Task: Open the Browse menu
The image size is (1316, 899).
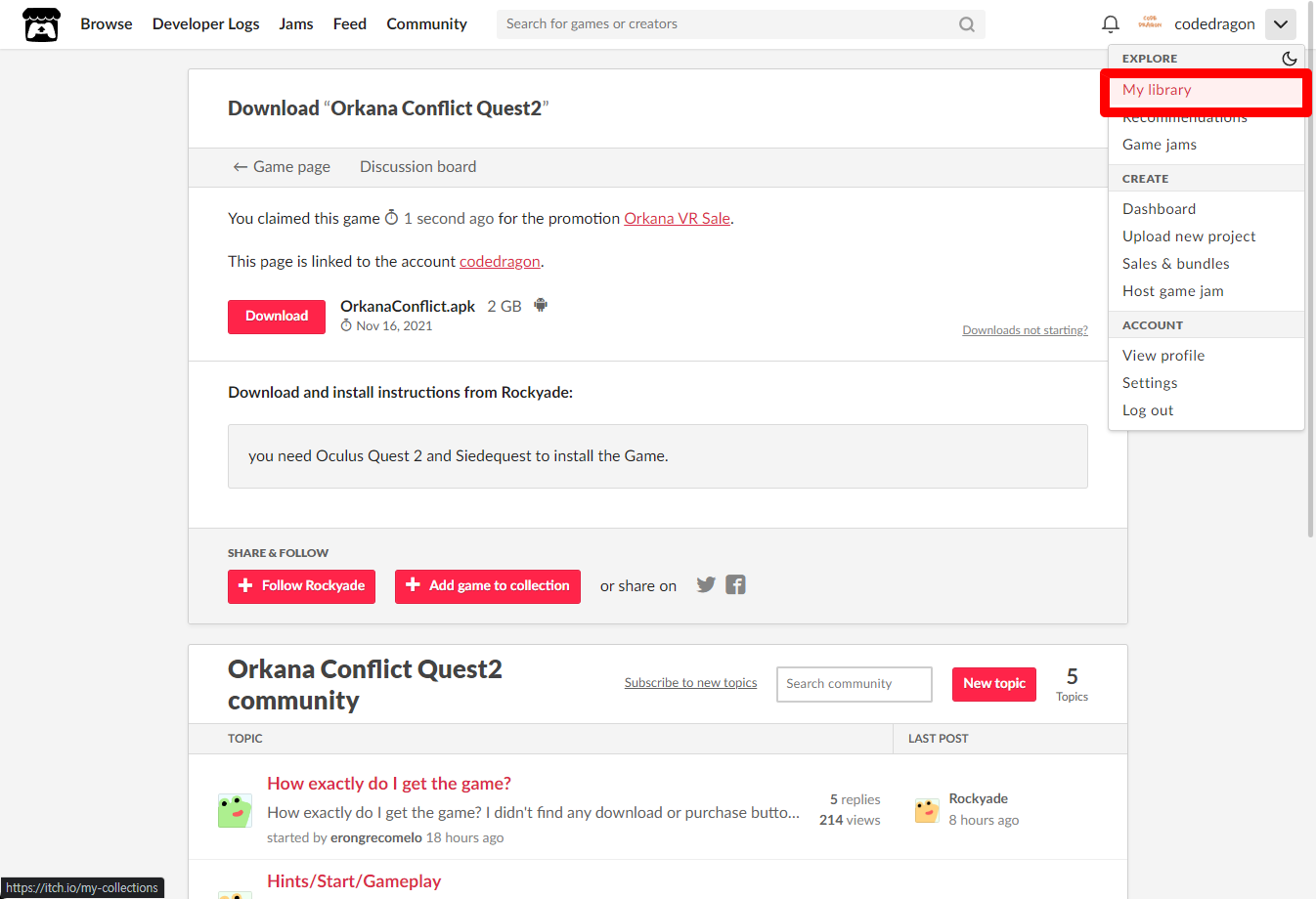Action: [107, 24]
